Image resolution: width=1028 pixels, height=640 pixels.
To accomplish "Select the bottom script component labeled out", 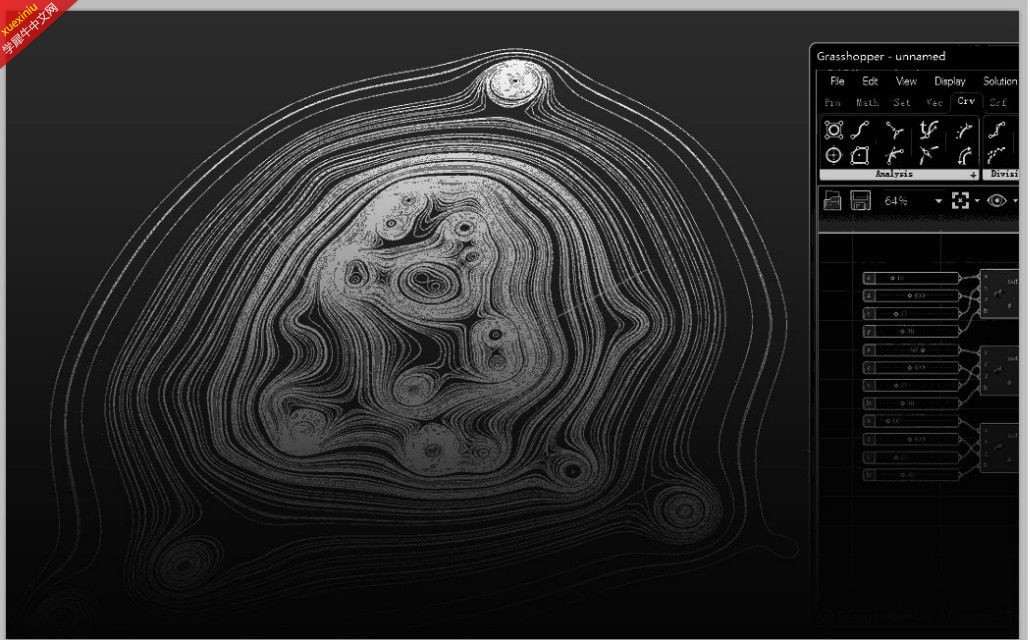I will pyautogui.click(x=999, y=447).
